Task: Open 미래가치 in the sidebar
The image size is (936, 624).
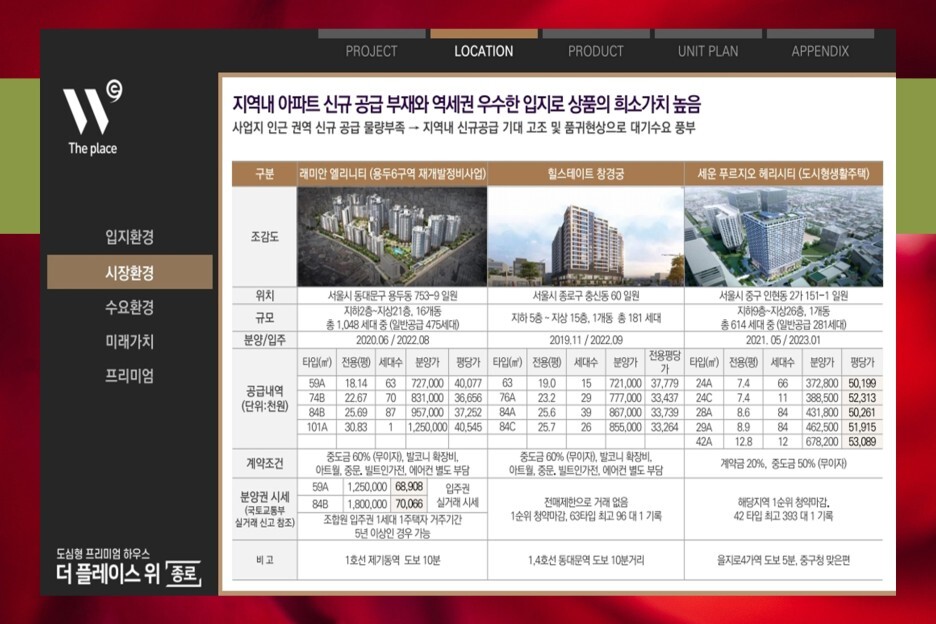Action: point(130,342)
